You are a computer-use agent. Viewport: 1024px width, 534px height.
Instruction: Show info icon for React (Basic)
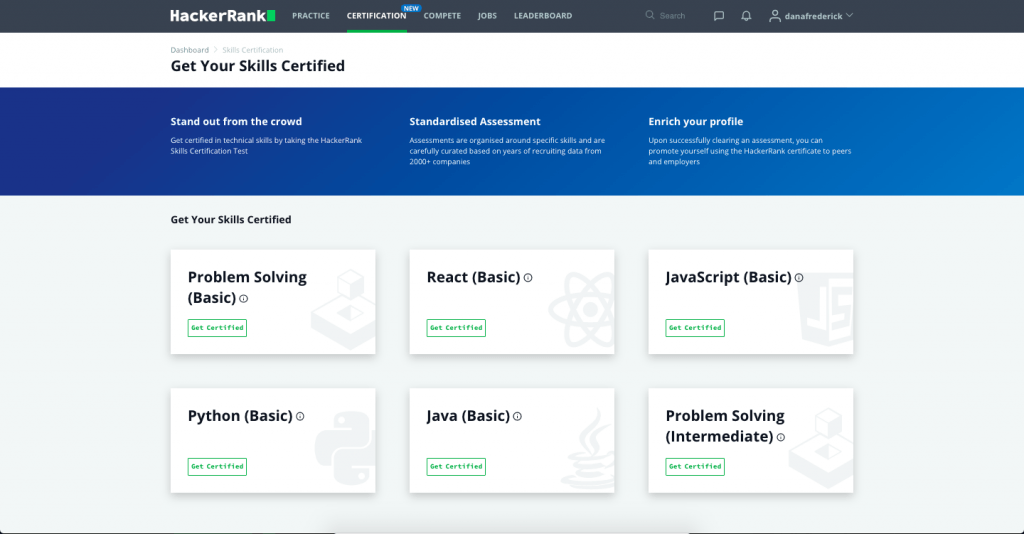pyautogui.click(x=528, y=278)
